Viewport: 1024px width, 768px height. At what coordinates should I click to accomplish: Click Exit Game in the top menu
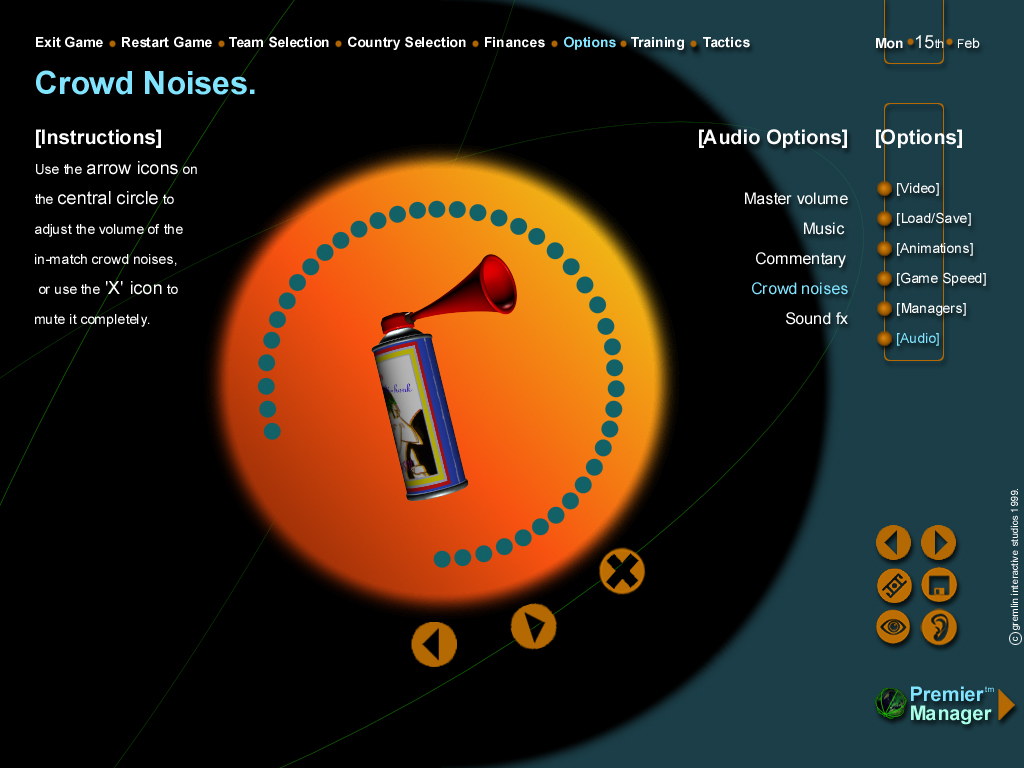(x=69, y=43)
